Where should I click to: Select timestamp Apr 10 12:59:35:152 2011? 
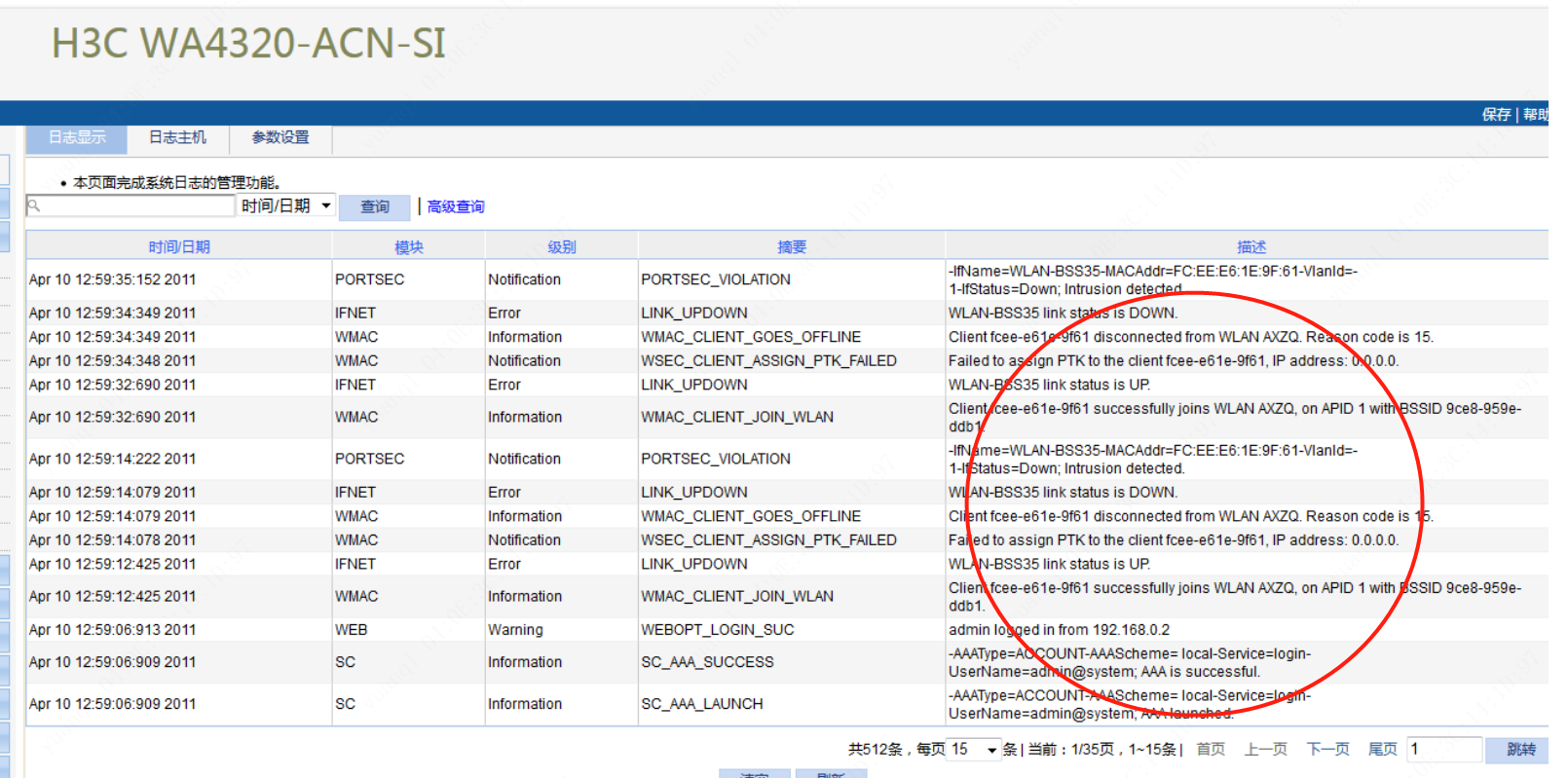point(112,279)
